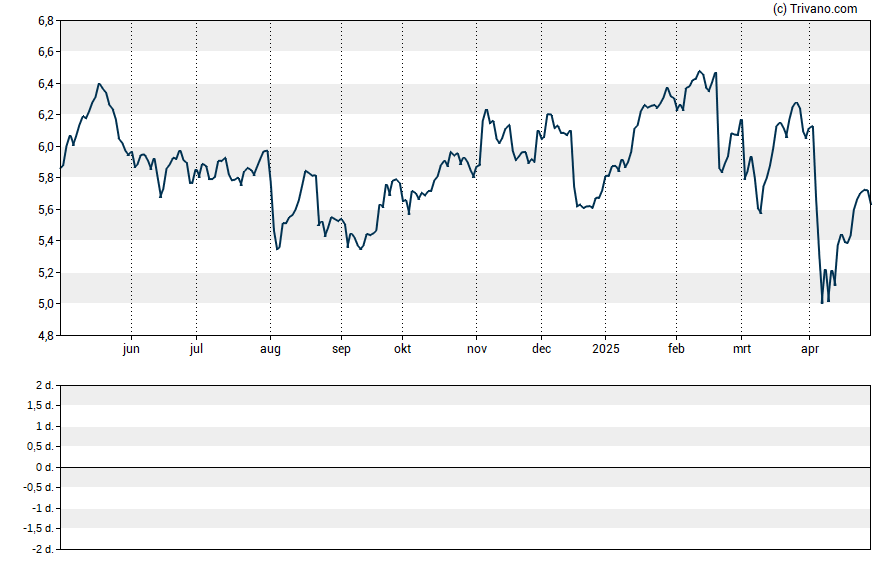Image resolution: width=888 pixels, height=565 pixels.
Task: Click the '-0,5 d.' lower chart label
Action: pyautogui.click(x=38, y=488)
